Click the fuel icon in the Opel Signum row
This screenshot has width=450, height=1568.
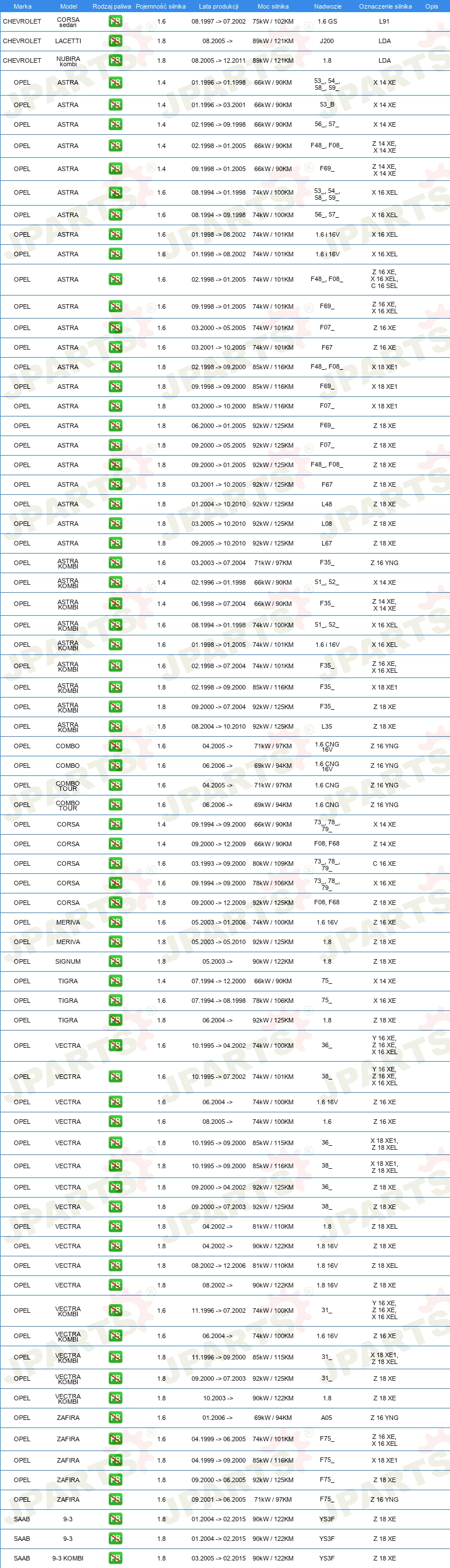click(115, 961)
